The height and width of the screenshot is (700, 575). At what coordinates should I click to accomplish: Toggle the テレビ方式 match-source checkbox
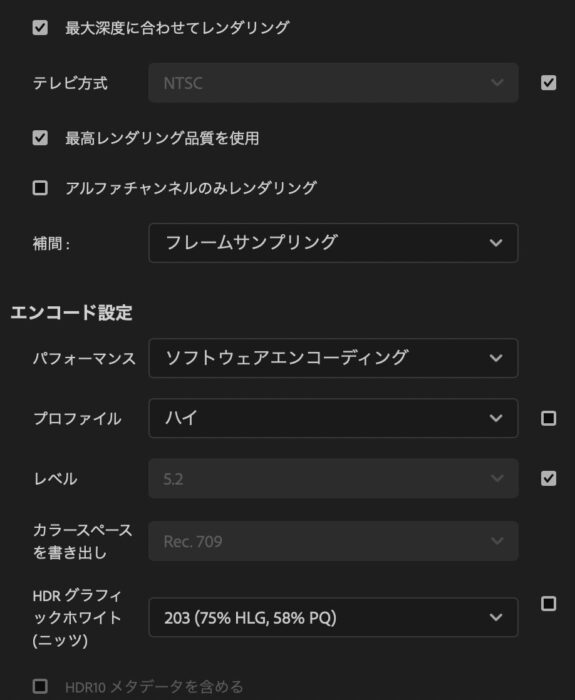[548, 83]
